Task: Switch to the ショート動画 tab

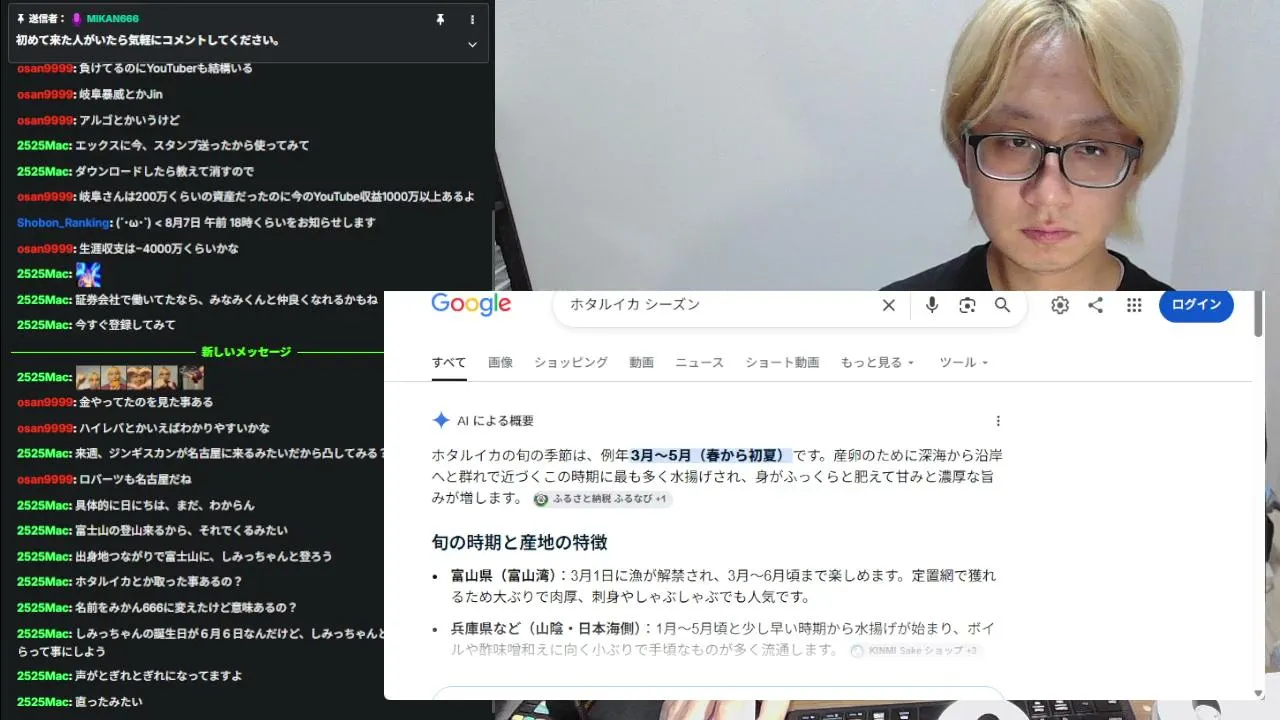Action: pyautogui.click(x=782, y=362)
